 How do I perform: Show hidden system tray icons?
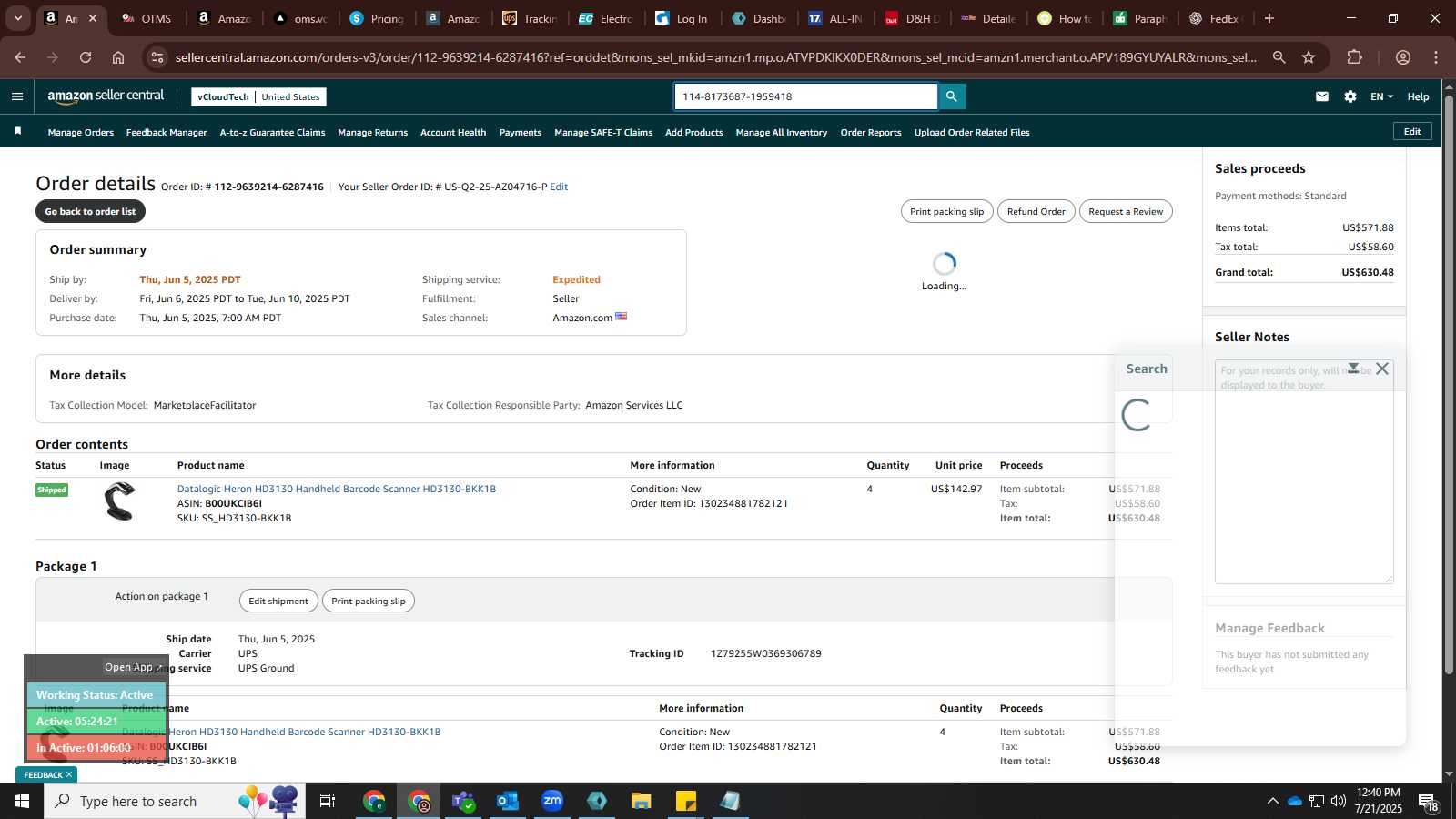coord(1272,801)
